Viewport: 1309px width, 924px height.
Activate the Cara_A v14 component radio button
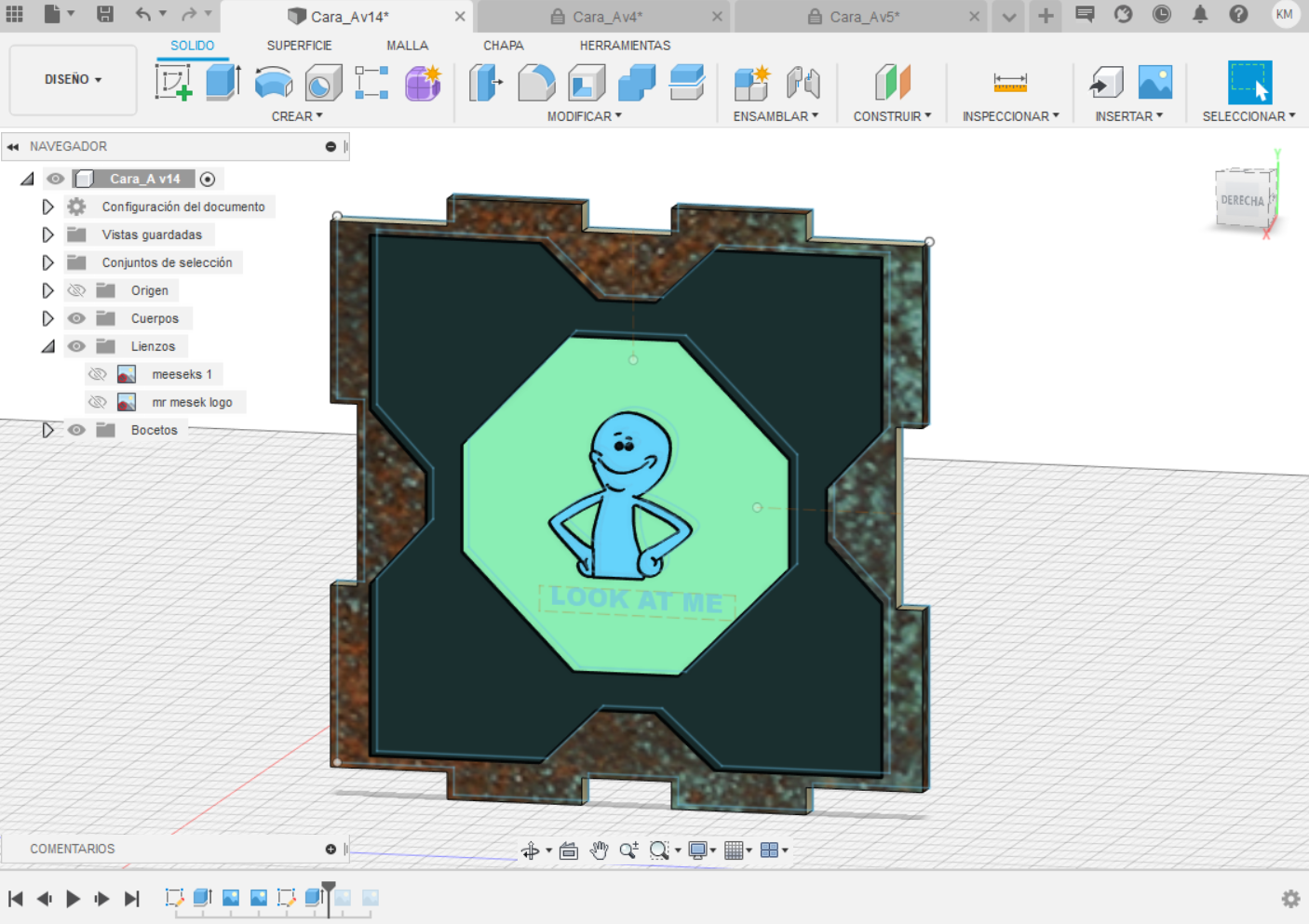pos(208,179)
